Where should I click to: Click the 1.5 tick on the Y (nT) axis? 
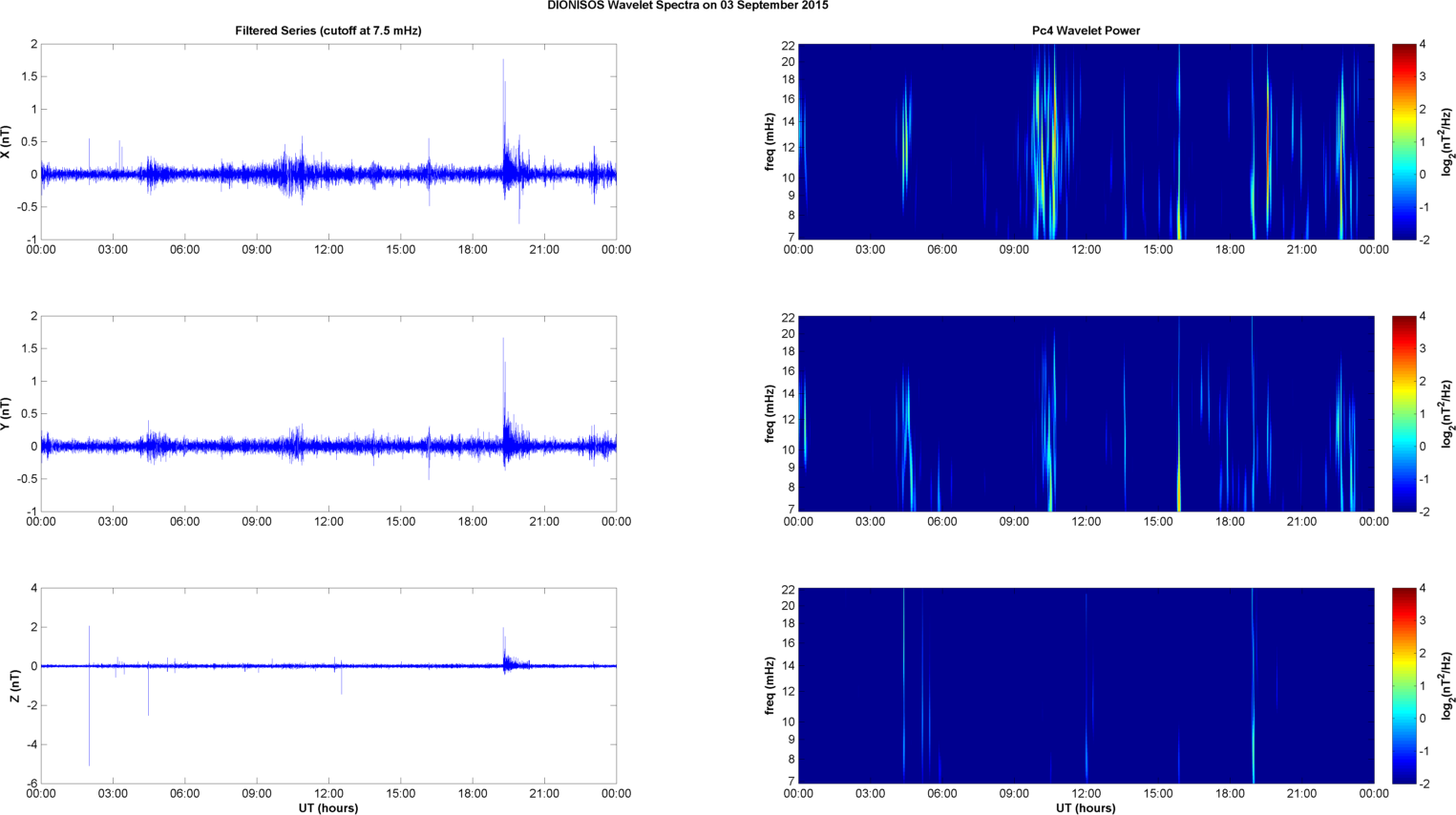30,348
